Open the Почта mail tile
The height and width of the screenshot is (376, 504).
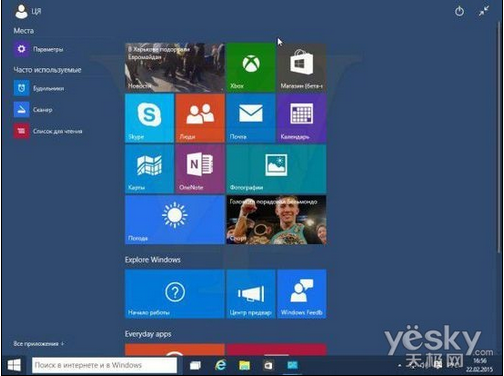coord(251,118)
